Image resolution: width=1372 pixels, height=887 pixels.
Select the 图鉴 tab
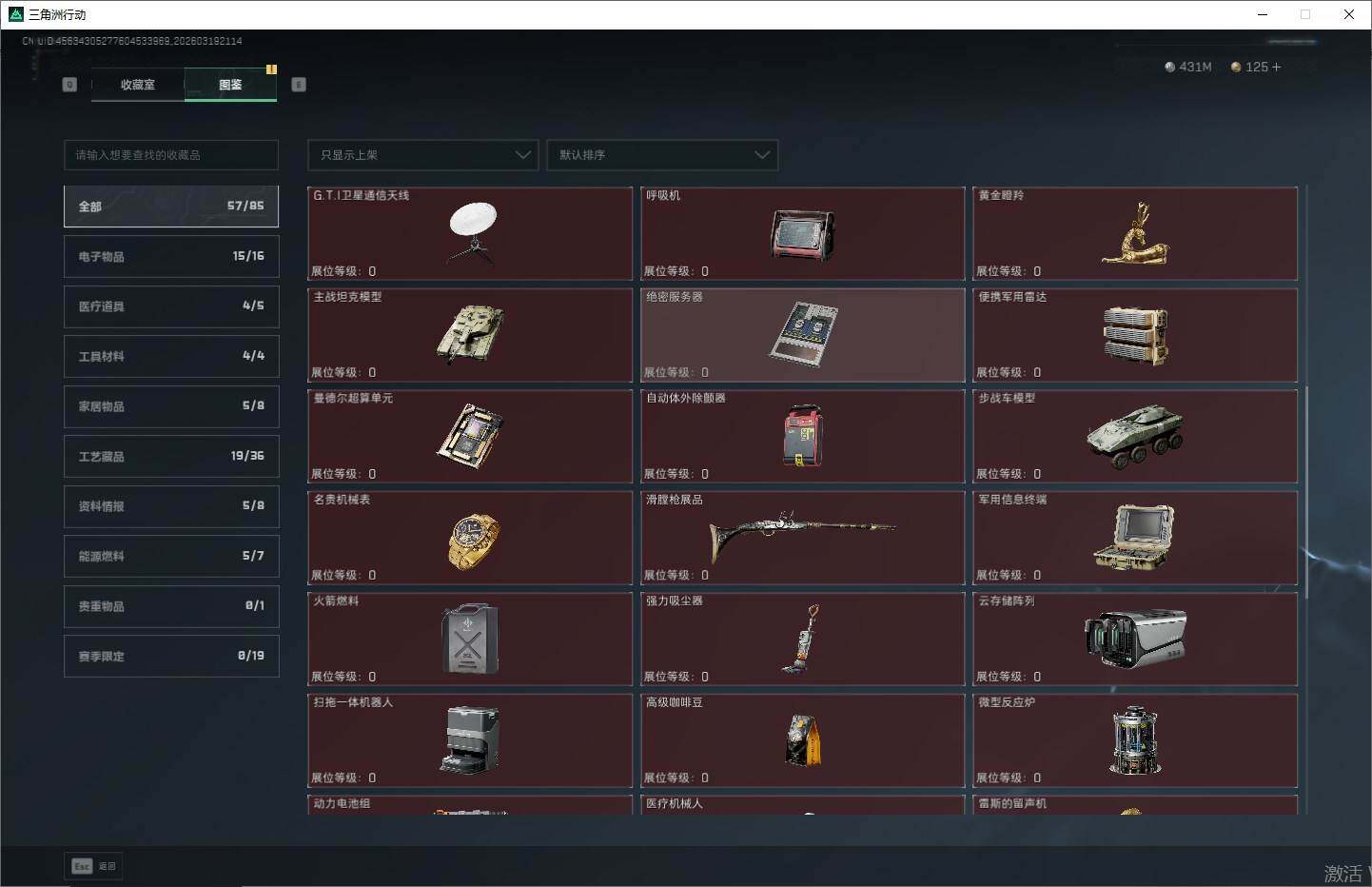(x=230, y=85)
